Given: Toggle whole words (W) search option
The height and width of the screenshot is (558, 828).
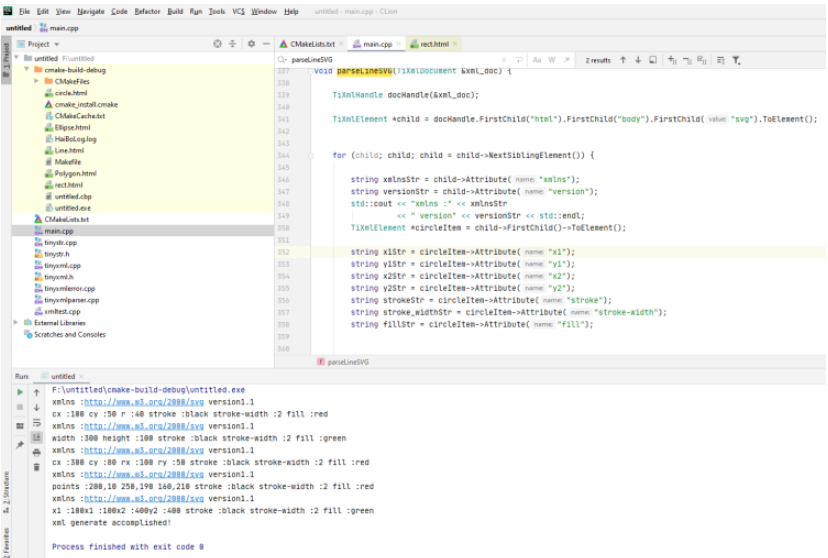Looking at the screenshot, I should [x=551, y=60].
